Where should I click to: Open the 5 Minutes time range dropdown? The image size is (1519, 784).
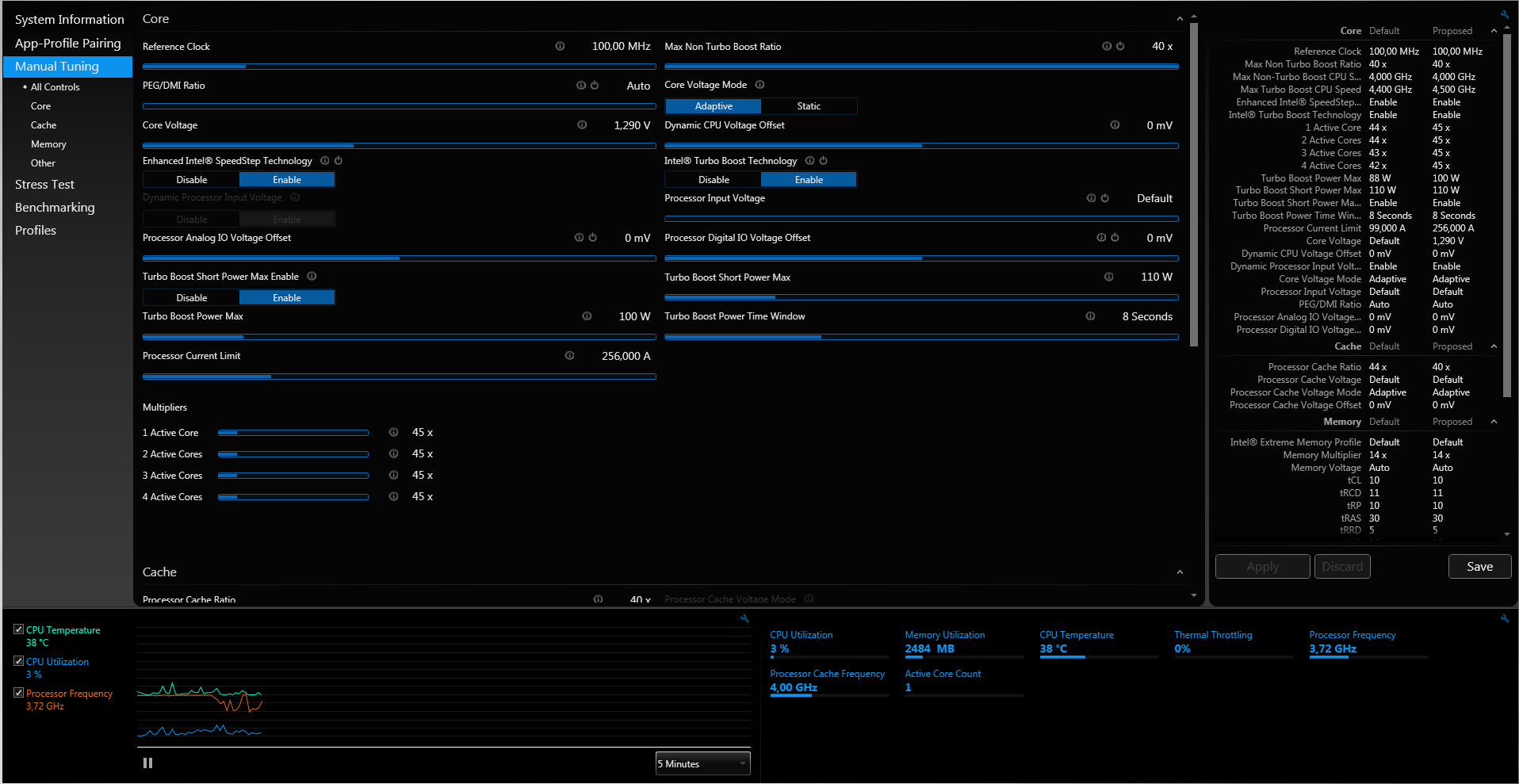pyautogui.click(x=702, y=763)
